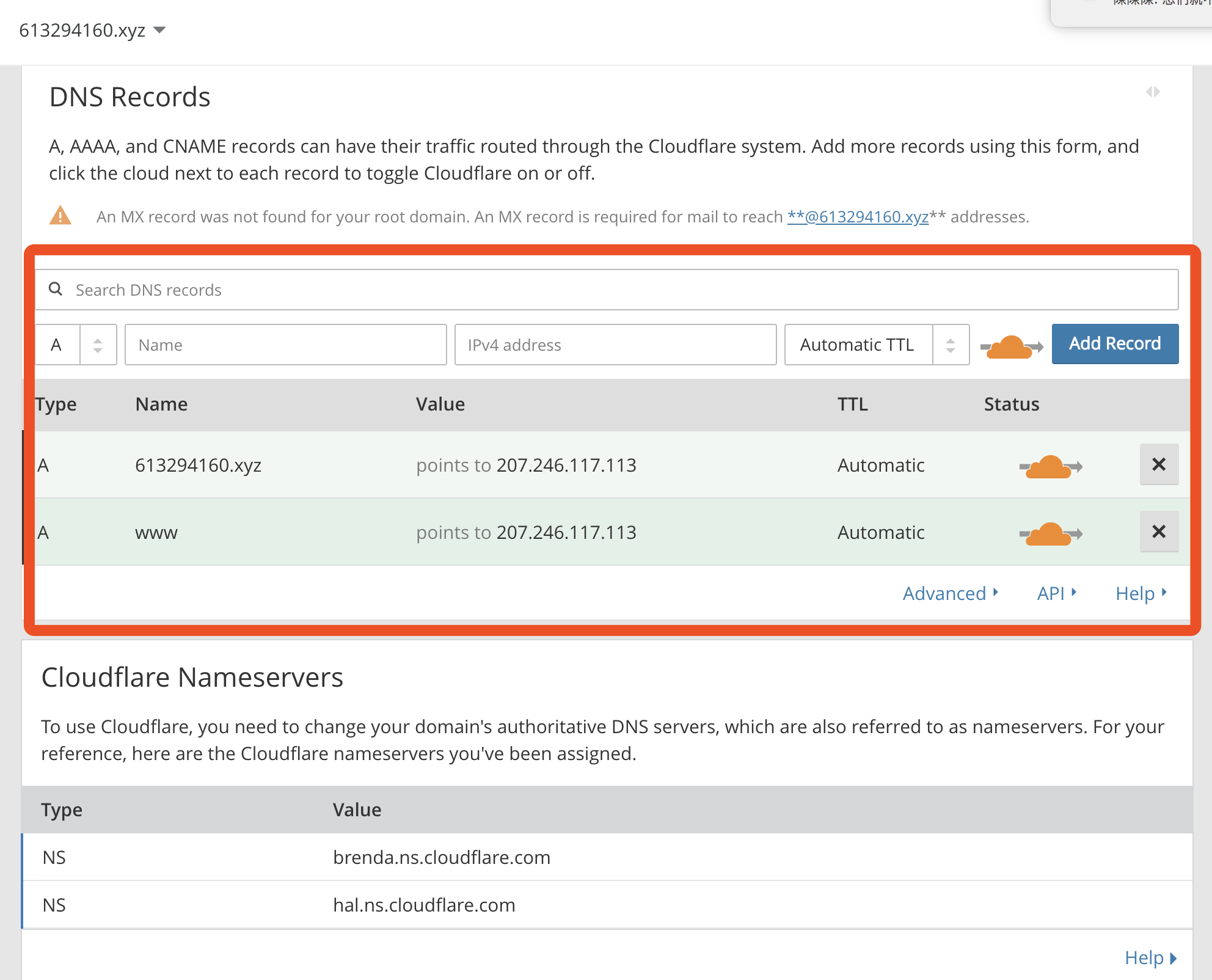1212x980 pixels.
Task: Toggle proxy cloud for 613294160.xyz record
Action: tap(1051, 467)
